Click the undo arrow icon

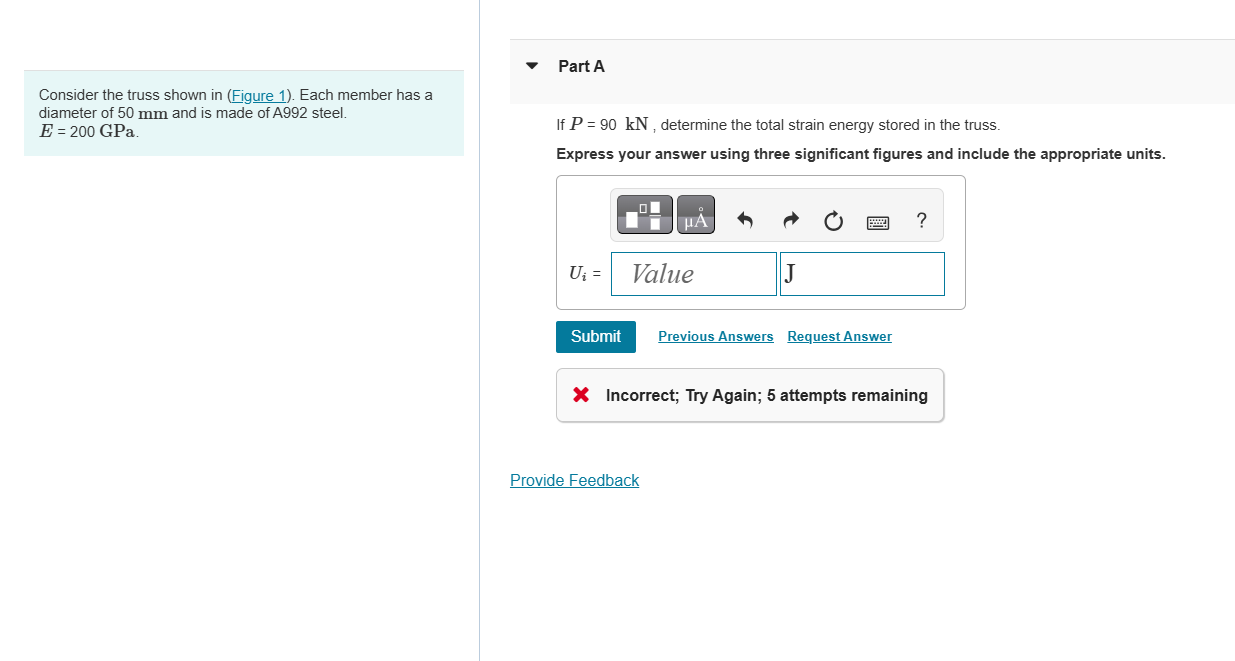coord(744,220)
